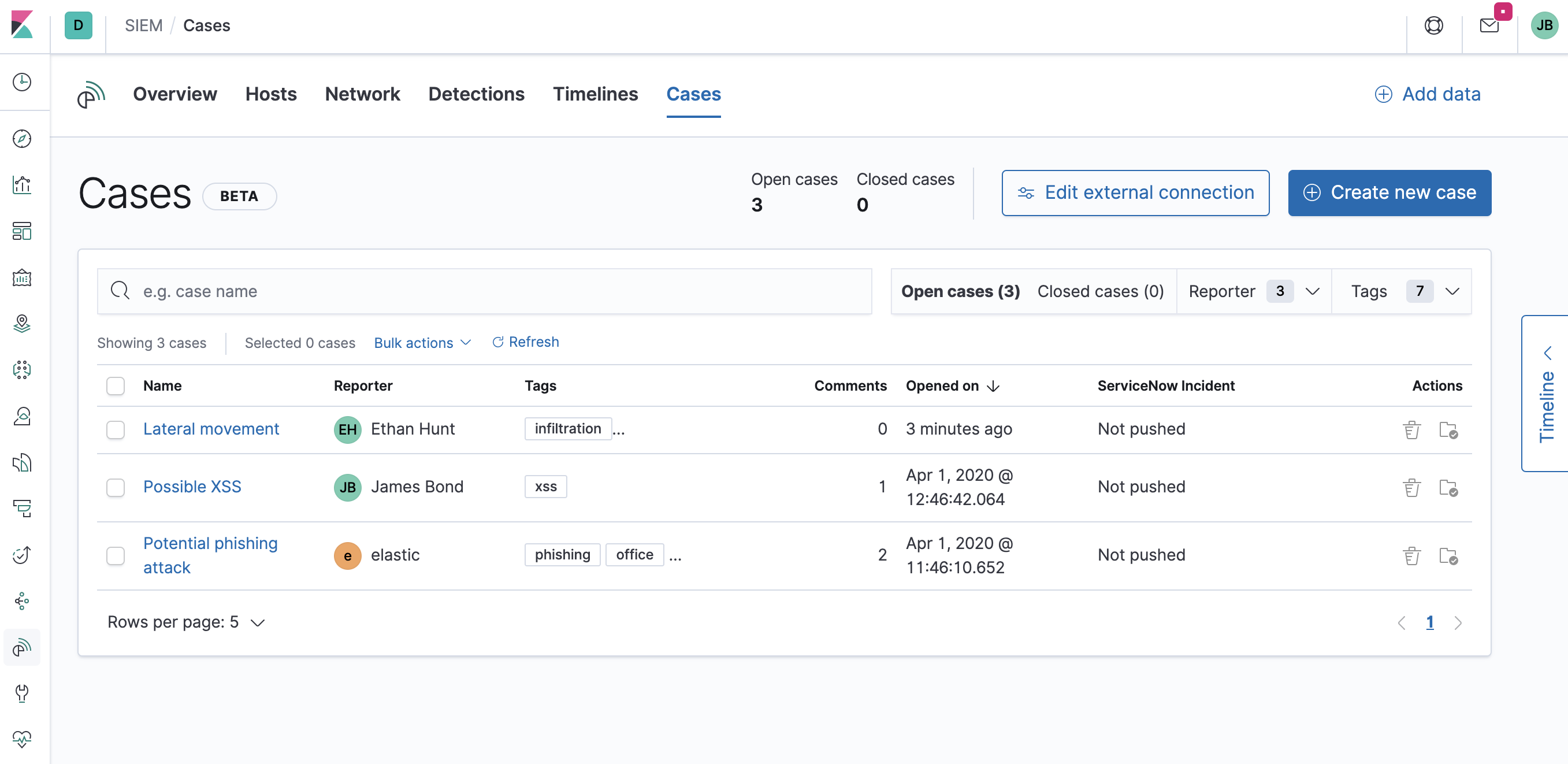Select the checkbox for Potential phishing attack
The height and width of the screenshot is (764, 1568).
[x=115, y=555]
